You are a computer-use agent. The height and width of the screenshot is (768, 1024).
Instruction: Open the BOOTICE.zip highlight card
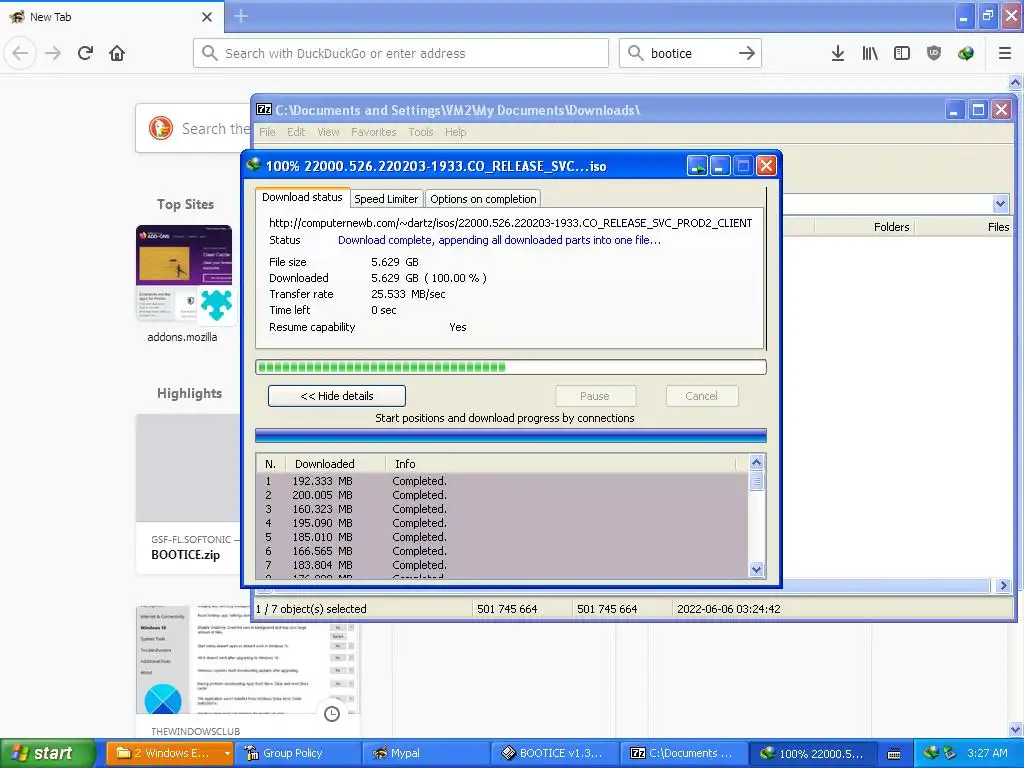coord(188,494)
